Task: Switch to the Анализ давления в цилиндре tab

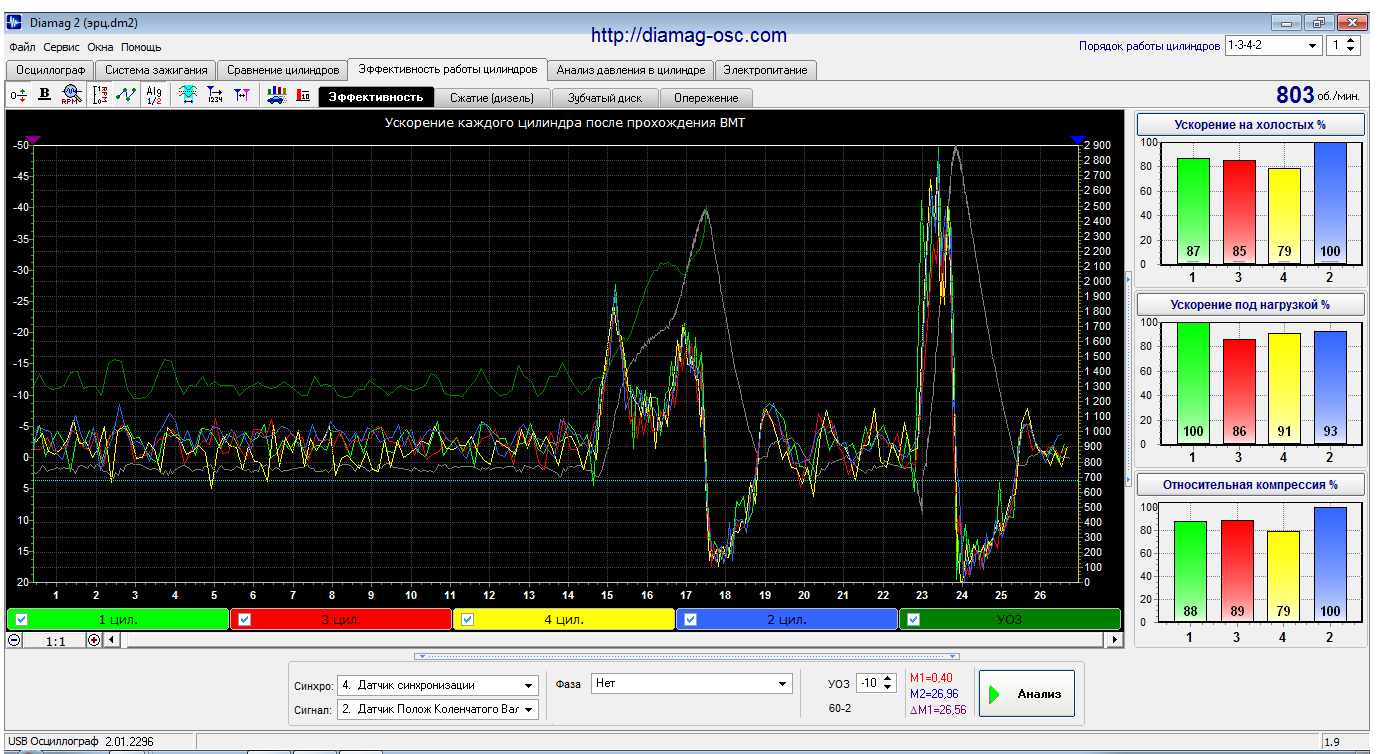Action: click(632, 70)
